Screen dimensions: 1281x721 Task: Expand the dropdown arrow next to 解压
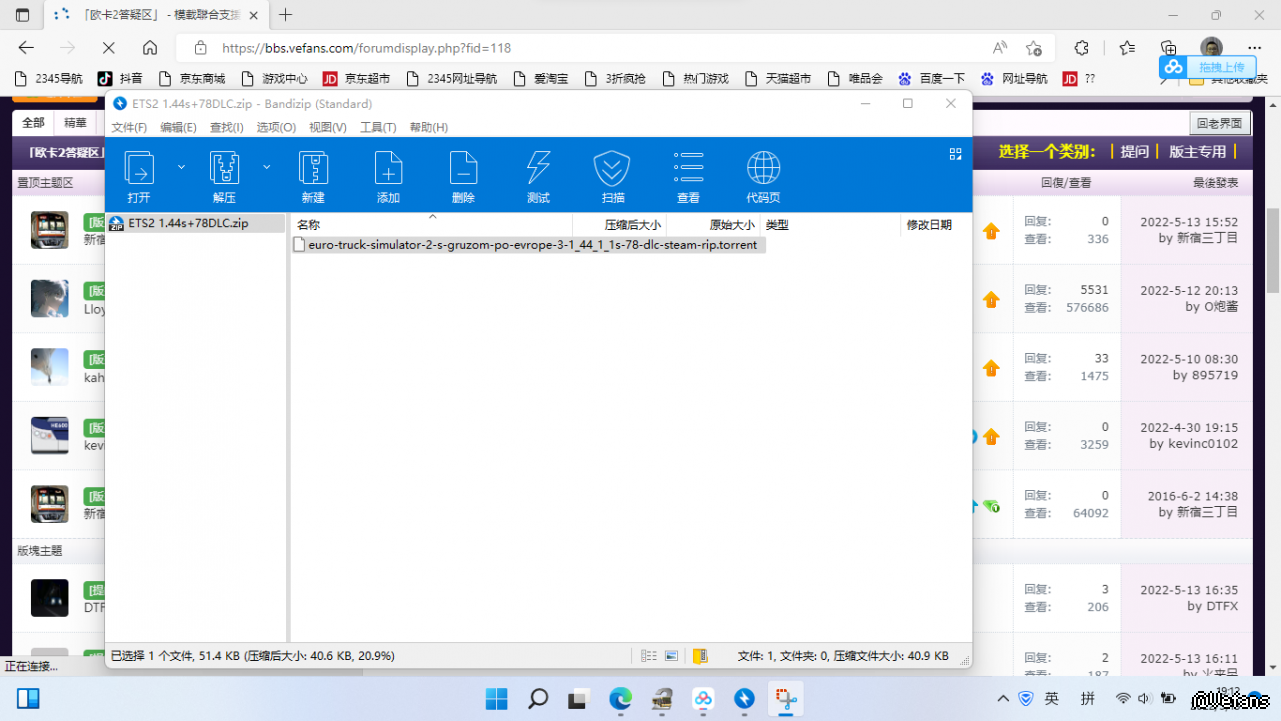point(267,167)
